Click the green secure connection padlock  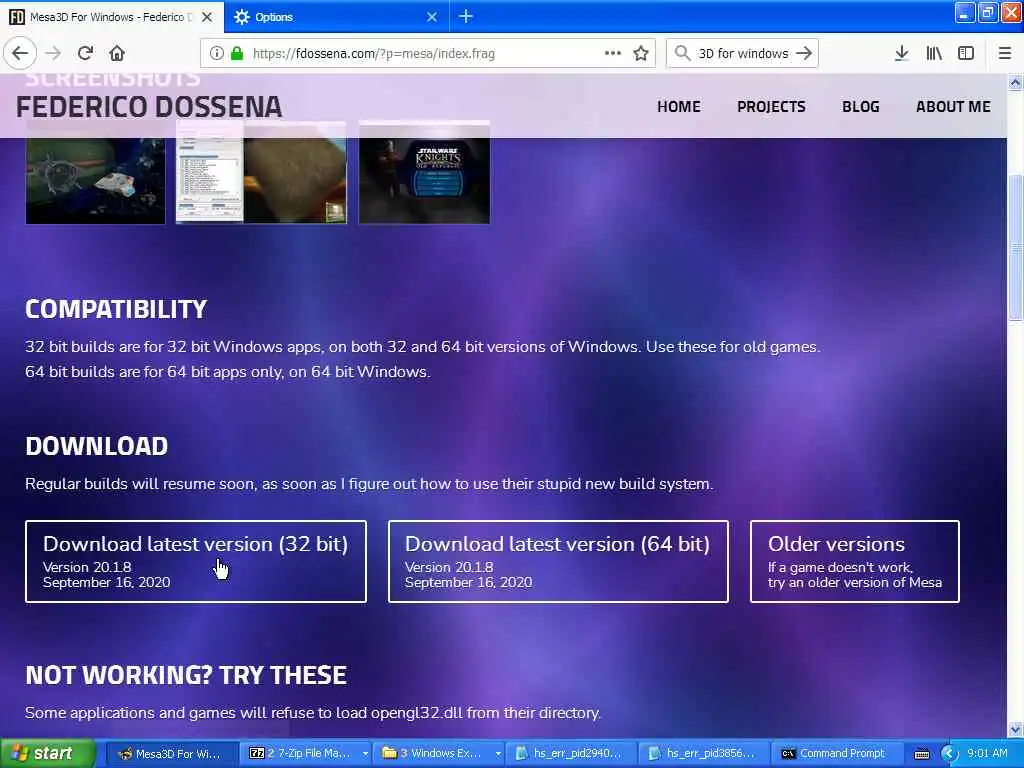click(238, 54)
